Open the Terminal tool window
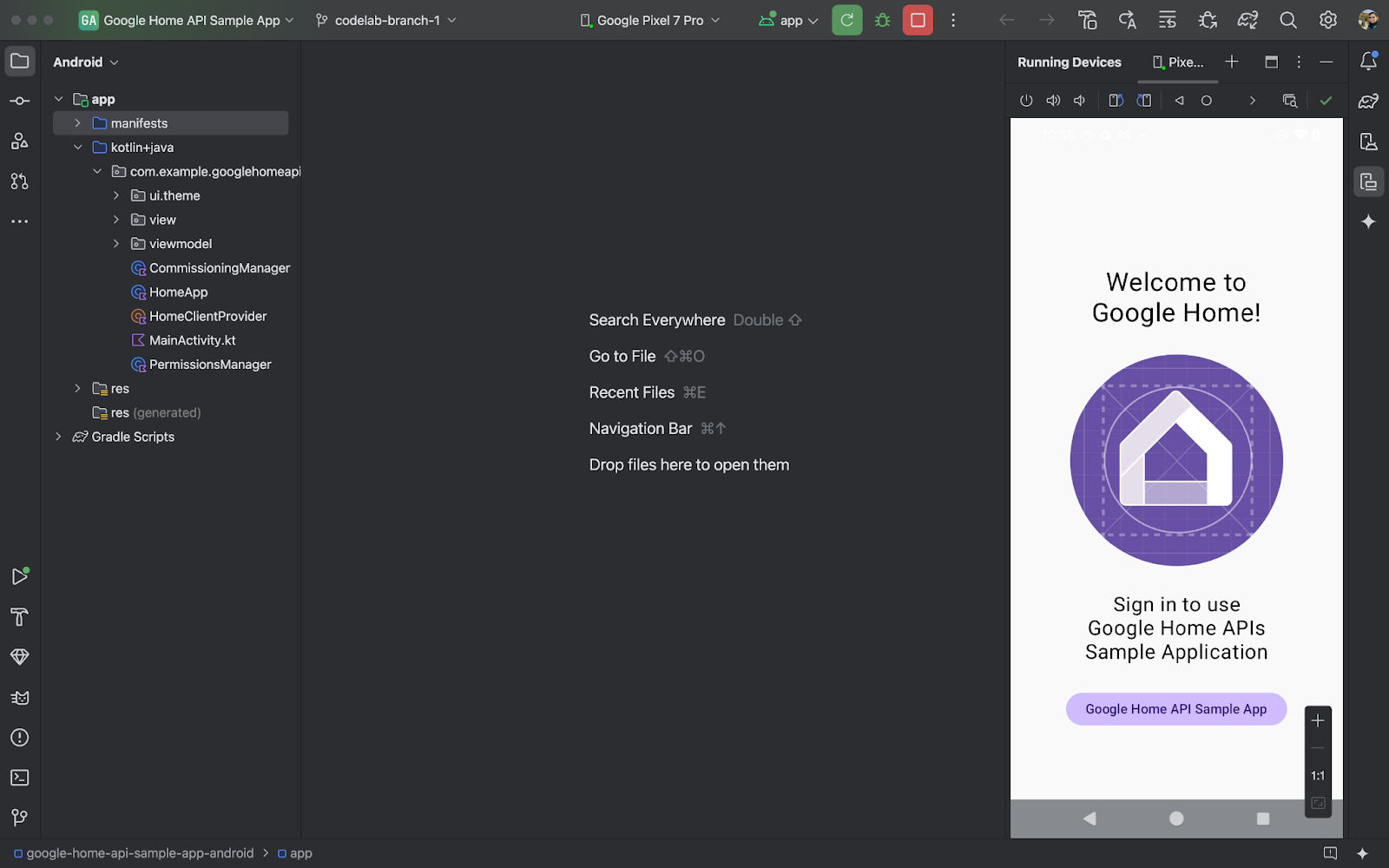 point(19,778)
